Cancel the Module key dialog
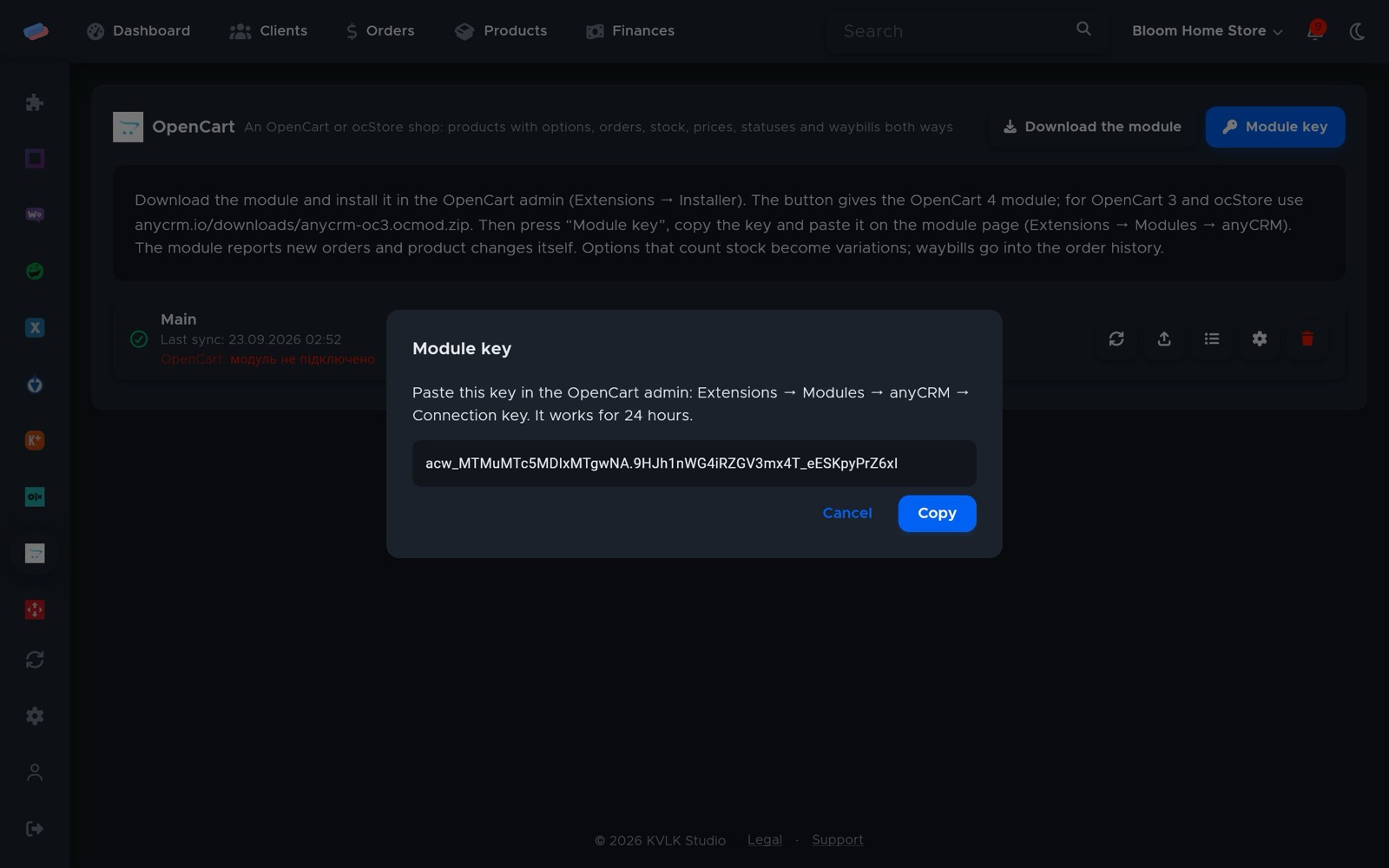Image resolution: width=1389 pixels, height=868 pixels. [x=846, y=513]
